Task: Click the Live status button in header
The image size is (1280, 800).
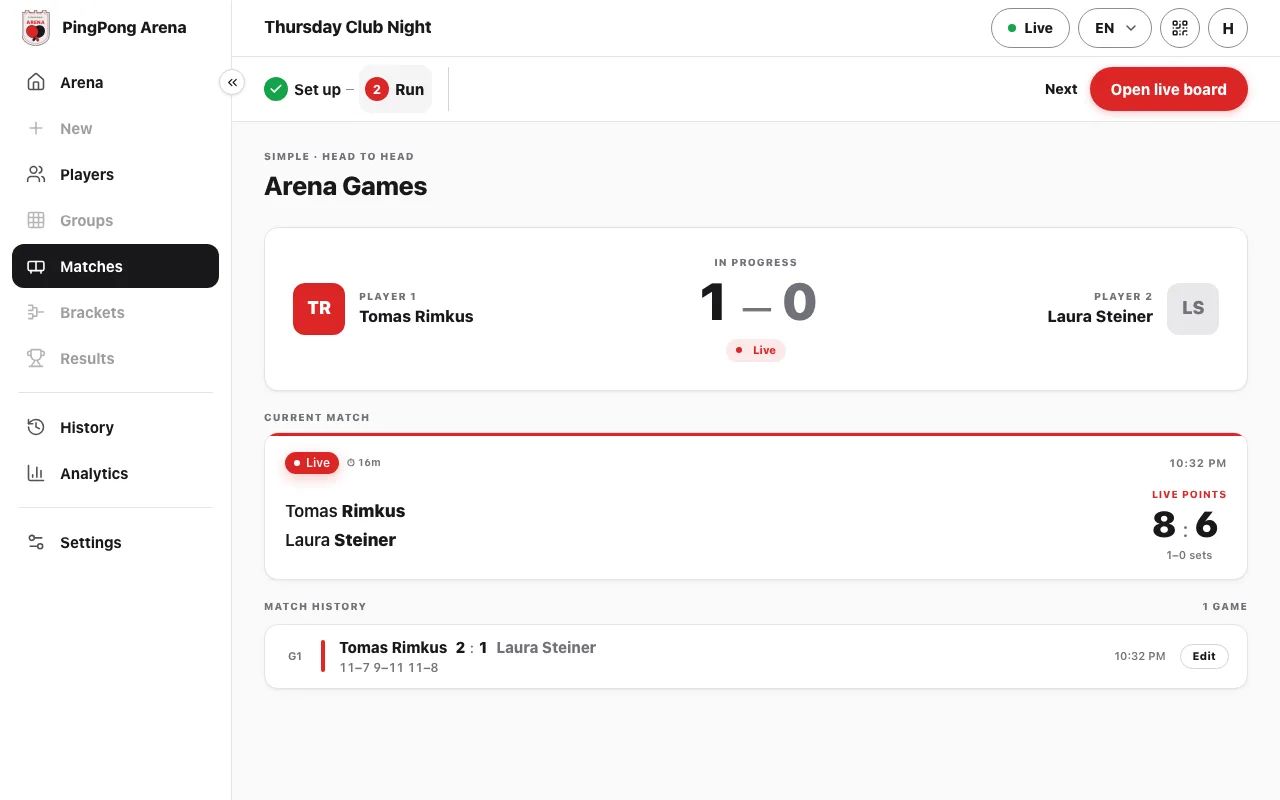Action: point(1030,28)
